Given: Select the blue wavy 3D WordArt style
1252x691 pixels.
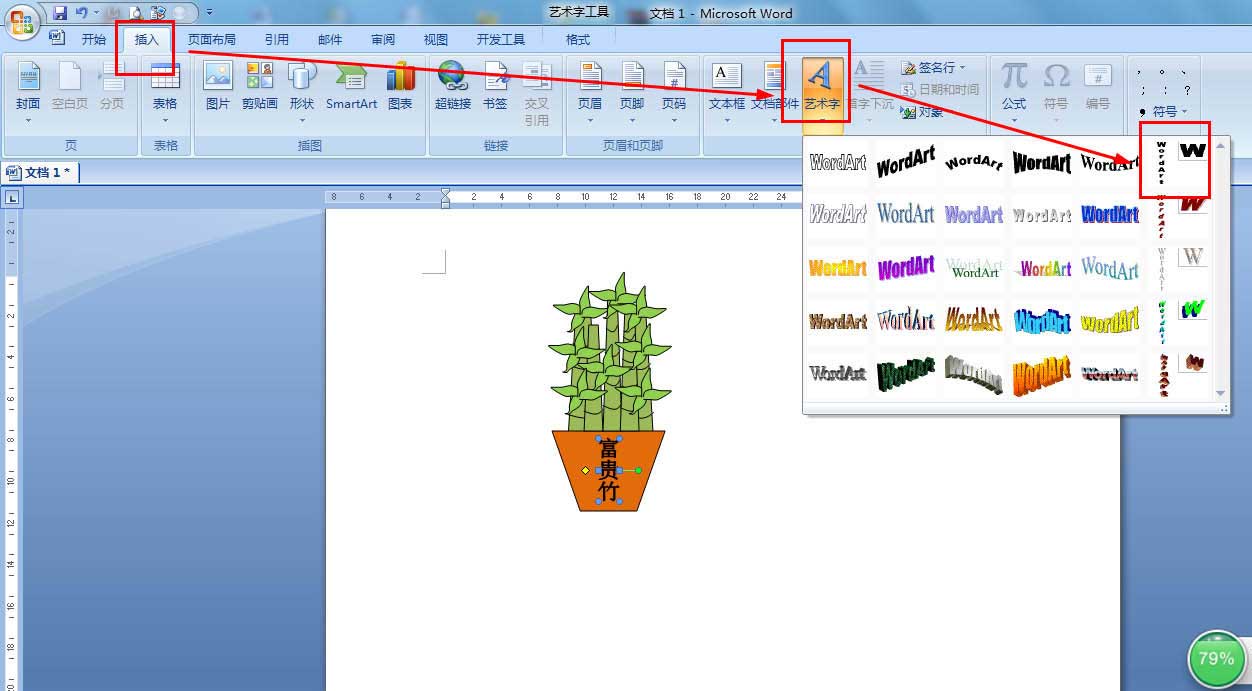Looking at the screenshot, I should coord(1042,322).
